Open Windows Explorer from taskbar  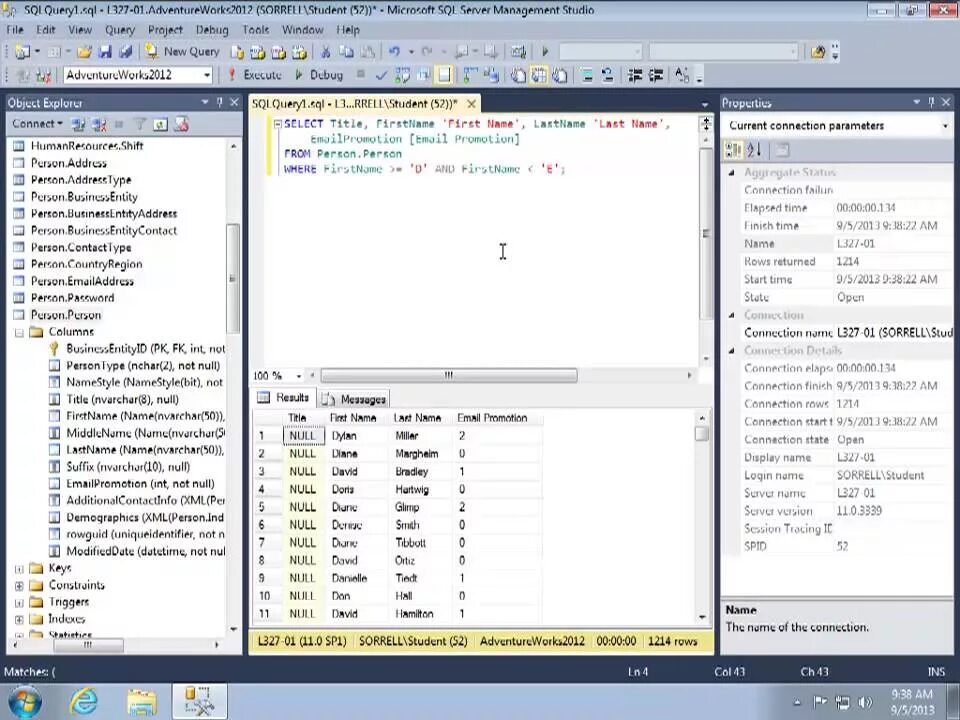tap(141, 702)
